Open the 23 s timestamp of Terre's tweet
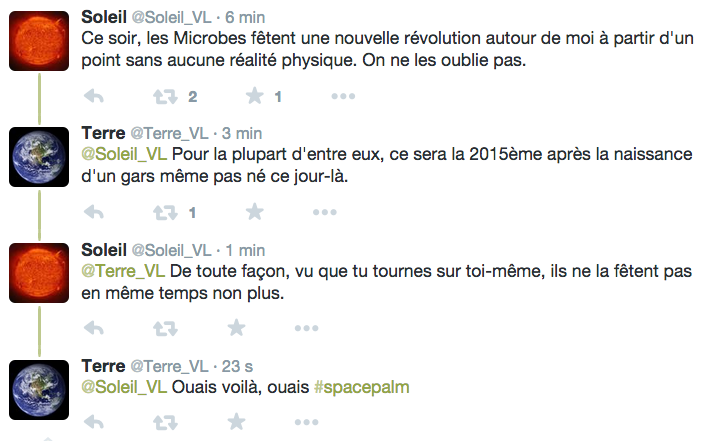 (x=237, y=366)
